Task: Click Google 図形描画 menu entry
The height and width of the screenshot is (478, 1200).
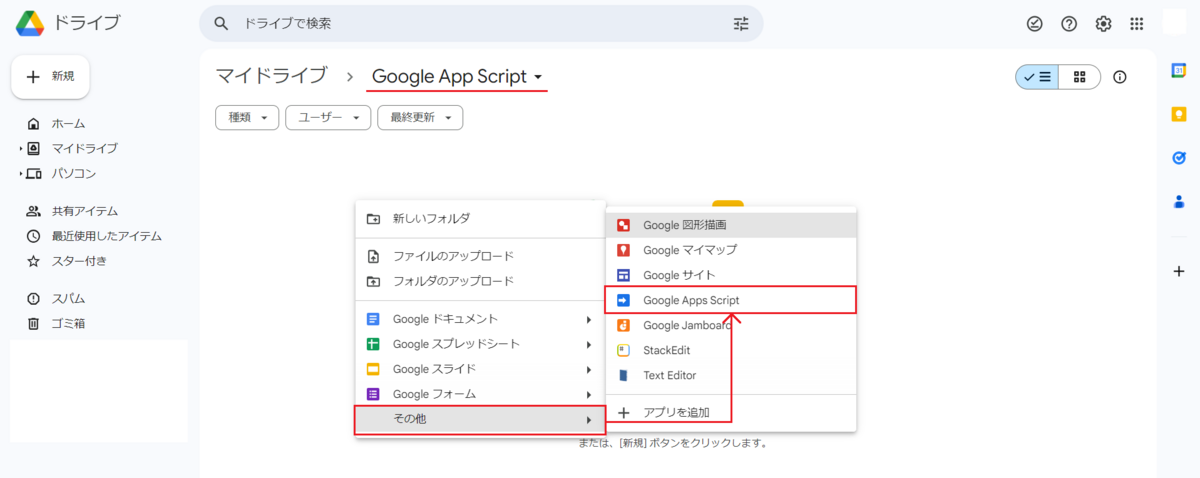Action: [731, 225]
